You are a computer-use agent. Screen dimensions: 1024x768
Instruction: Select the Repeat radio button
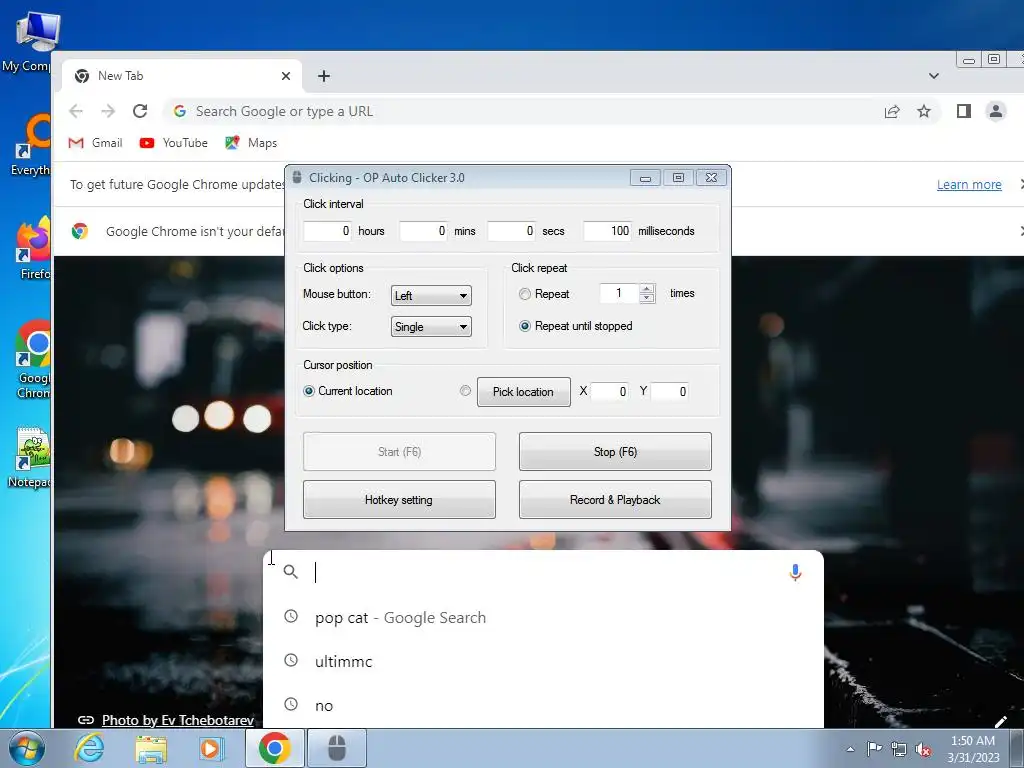tap(524, 295)
